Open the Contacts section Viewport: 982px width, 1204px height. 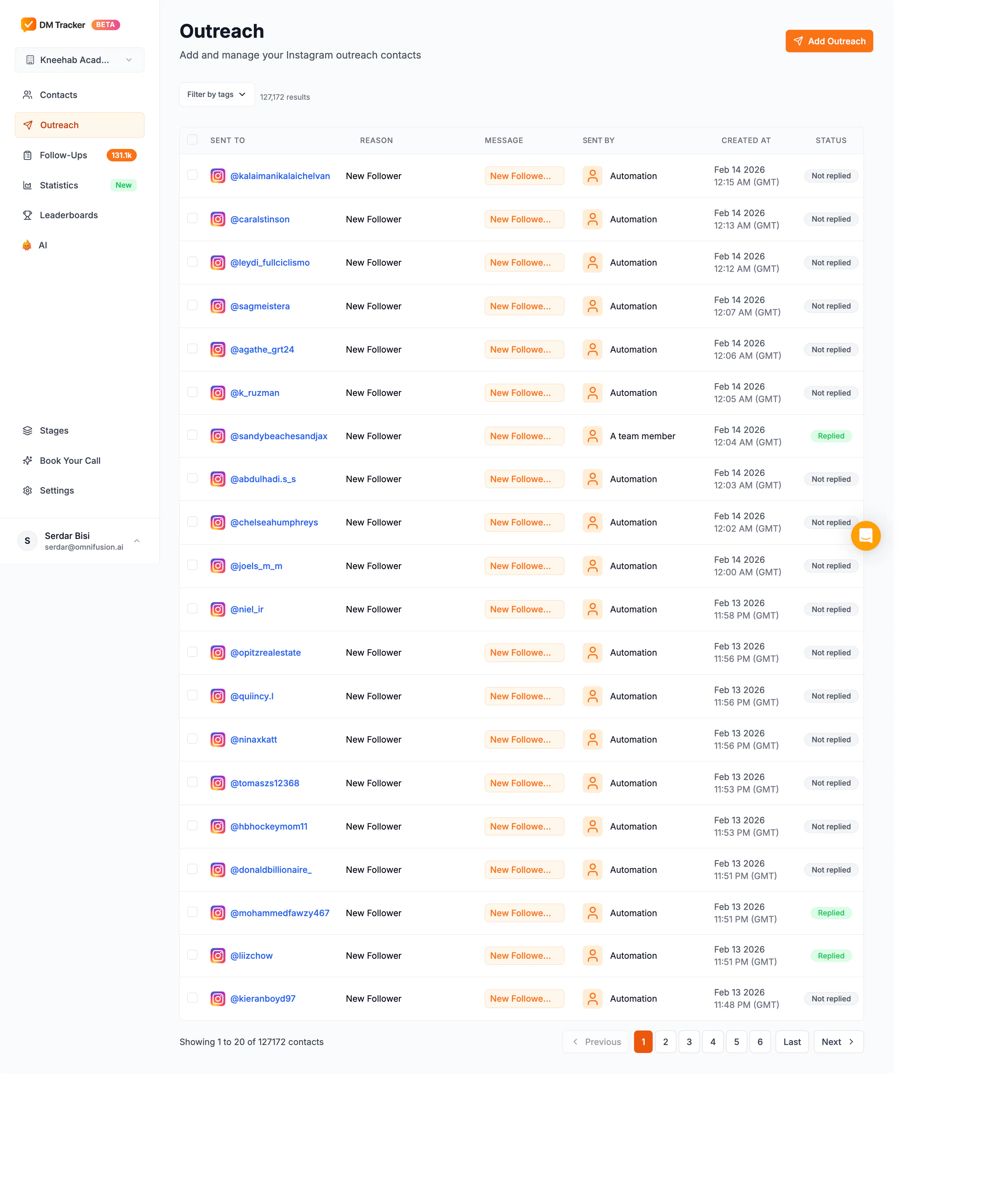point(80,95)
